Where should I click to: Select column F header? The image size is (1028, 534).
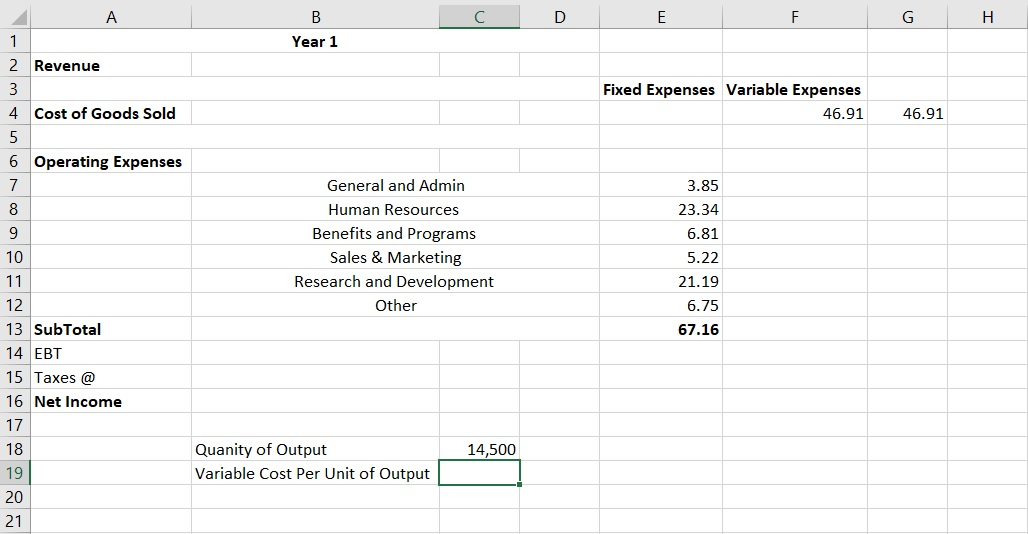tap(795, 17)
